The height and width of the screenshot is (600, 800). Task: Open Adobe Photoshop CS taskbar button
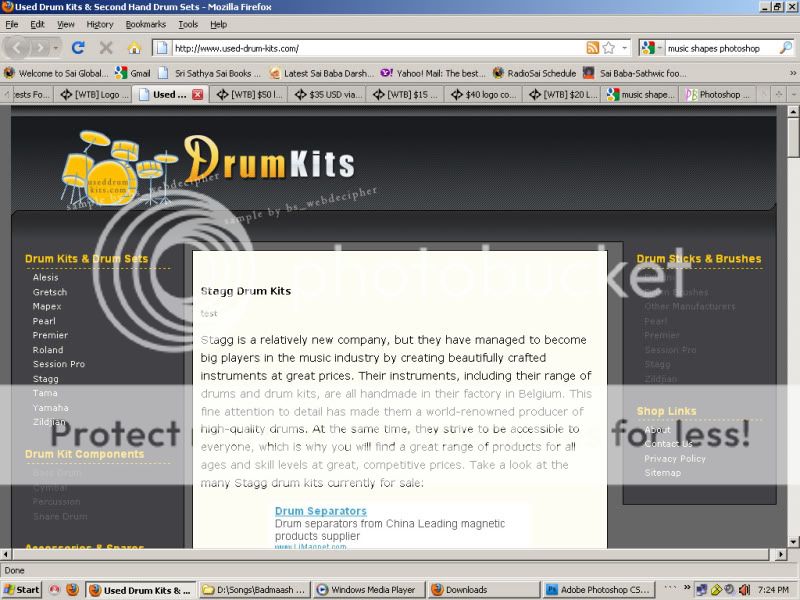(600, 590)
